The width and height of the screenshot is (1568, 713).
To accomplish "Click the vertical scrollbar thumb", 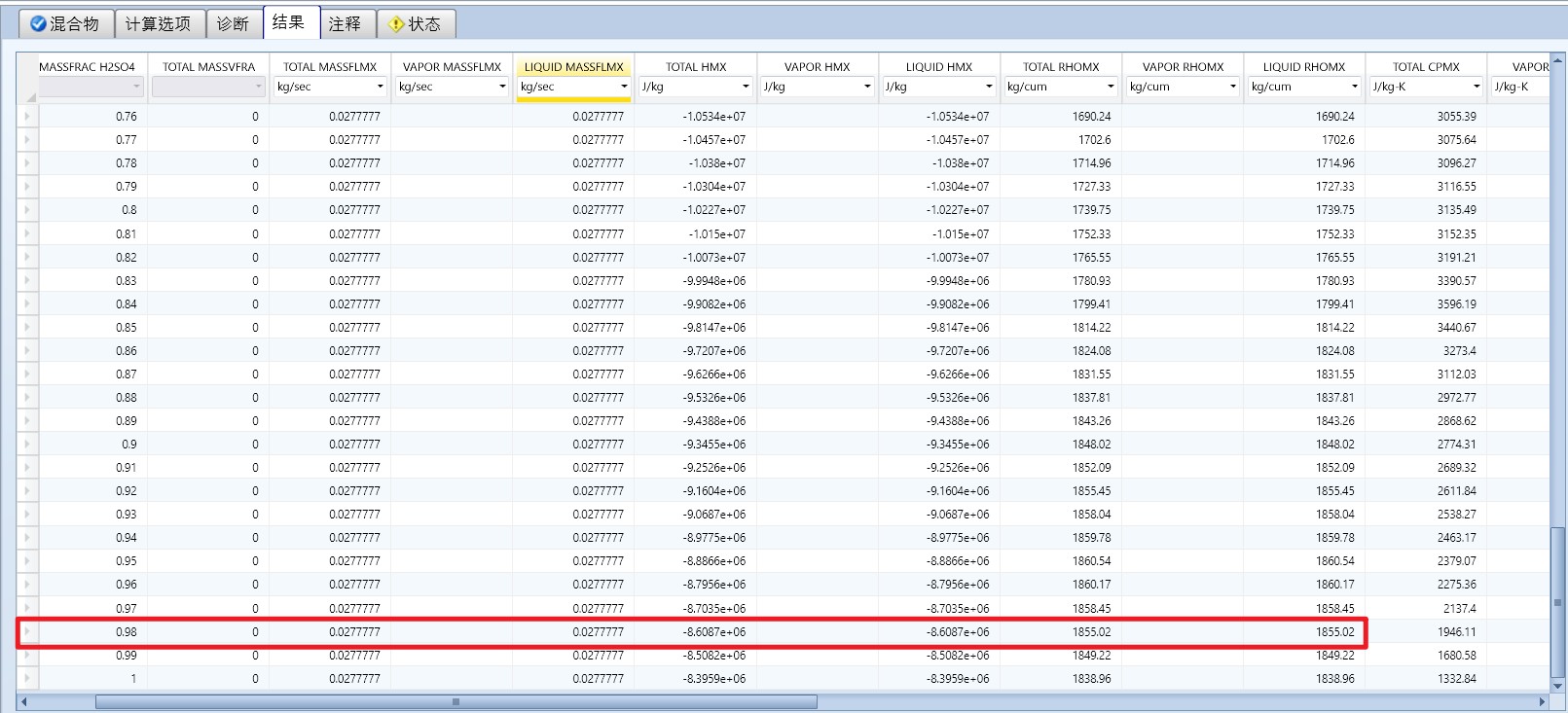I will click(1558, 601).
